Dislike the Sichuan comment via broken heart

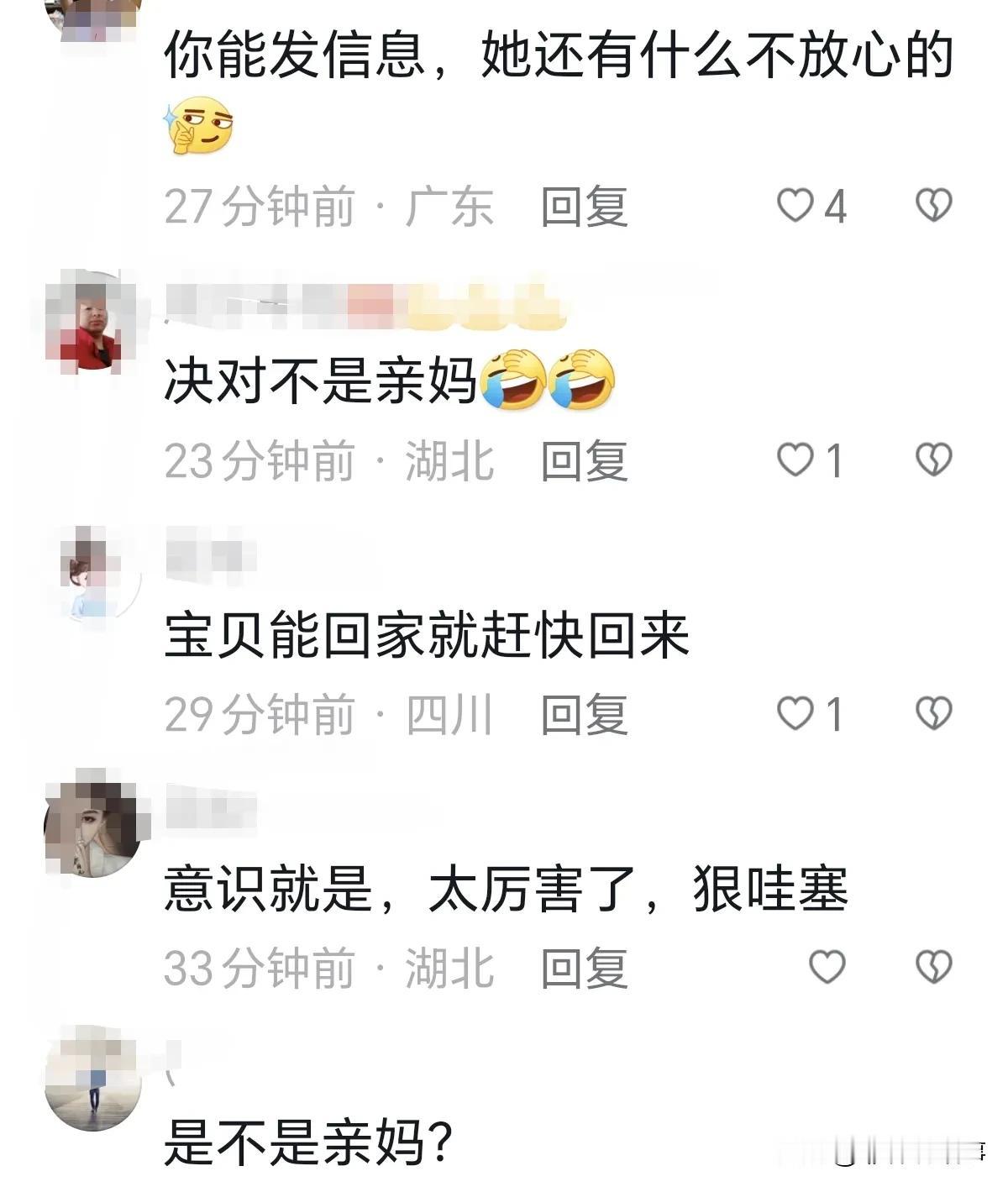tap(933, 714)
